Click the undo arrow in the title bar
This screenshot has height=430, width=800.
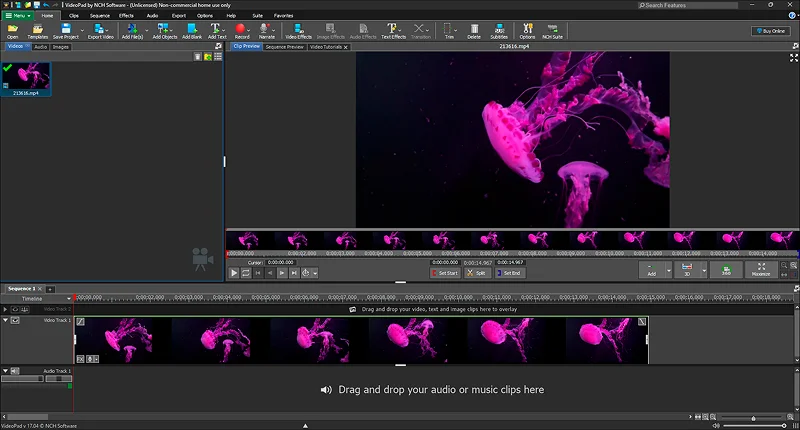click(46, 5)
